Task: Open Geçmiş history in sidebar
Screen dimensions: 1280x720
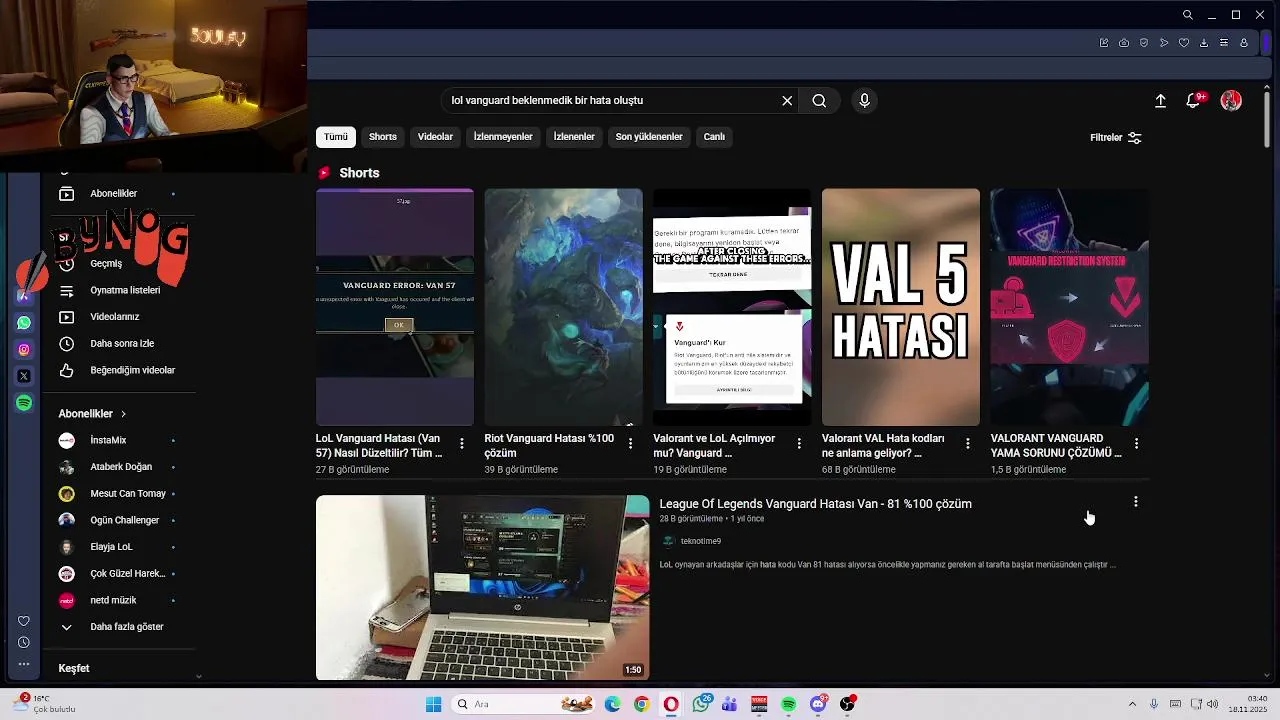Action: [106, 264]
